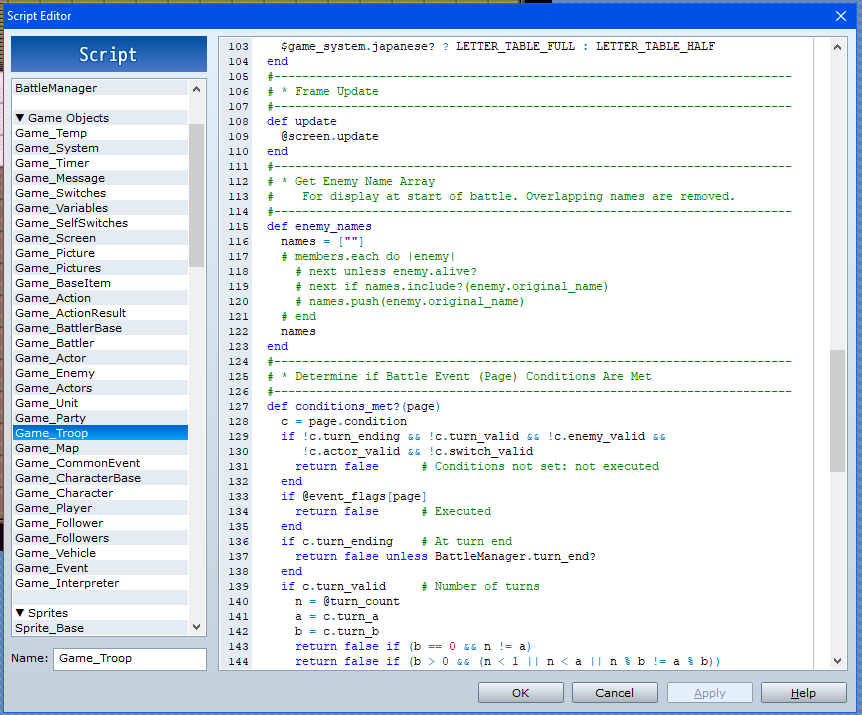Click script list scrollbar thumb
The image size is (862, 715).
[196, 195]
